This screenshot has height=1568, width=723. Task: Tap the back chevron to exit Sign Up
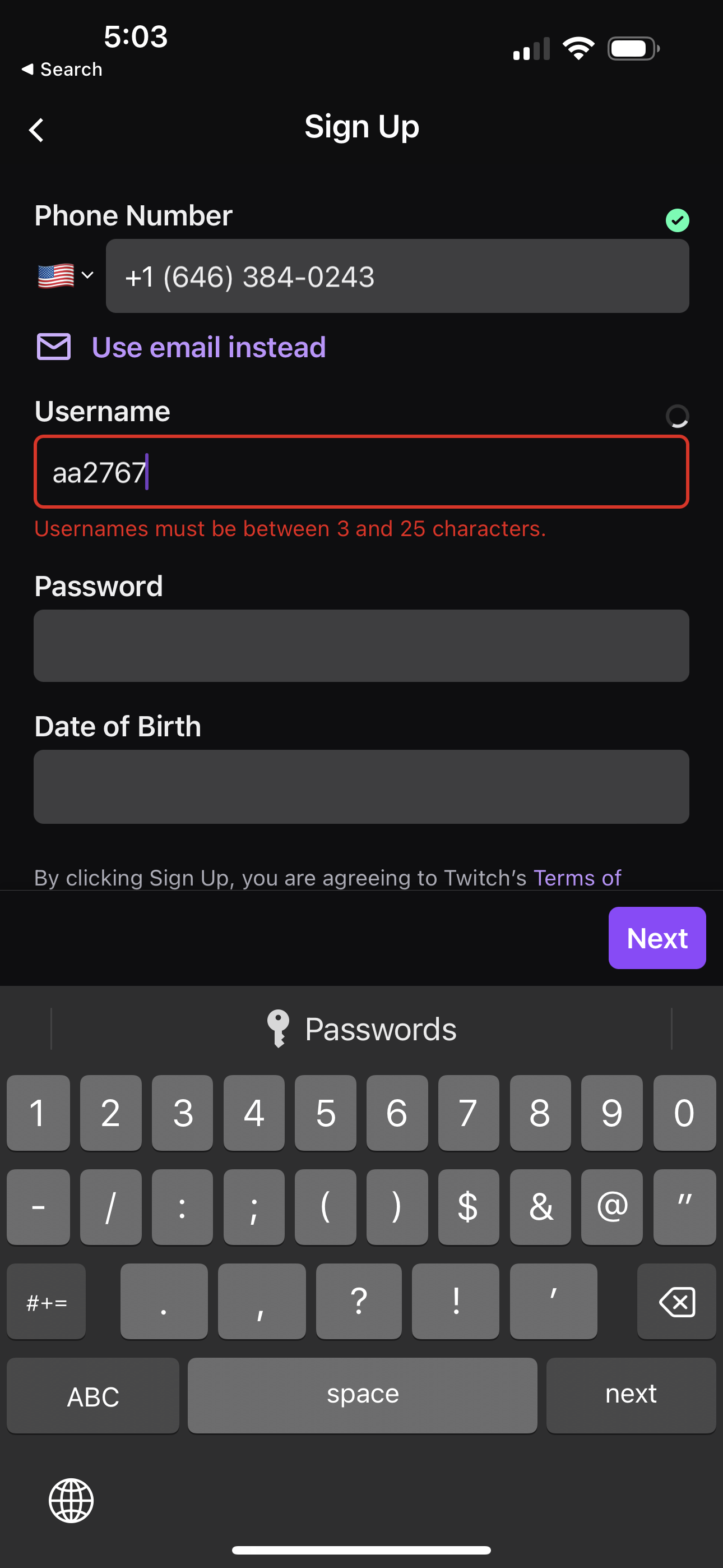click(x=36, y=129)
